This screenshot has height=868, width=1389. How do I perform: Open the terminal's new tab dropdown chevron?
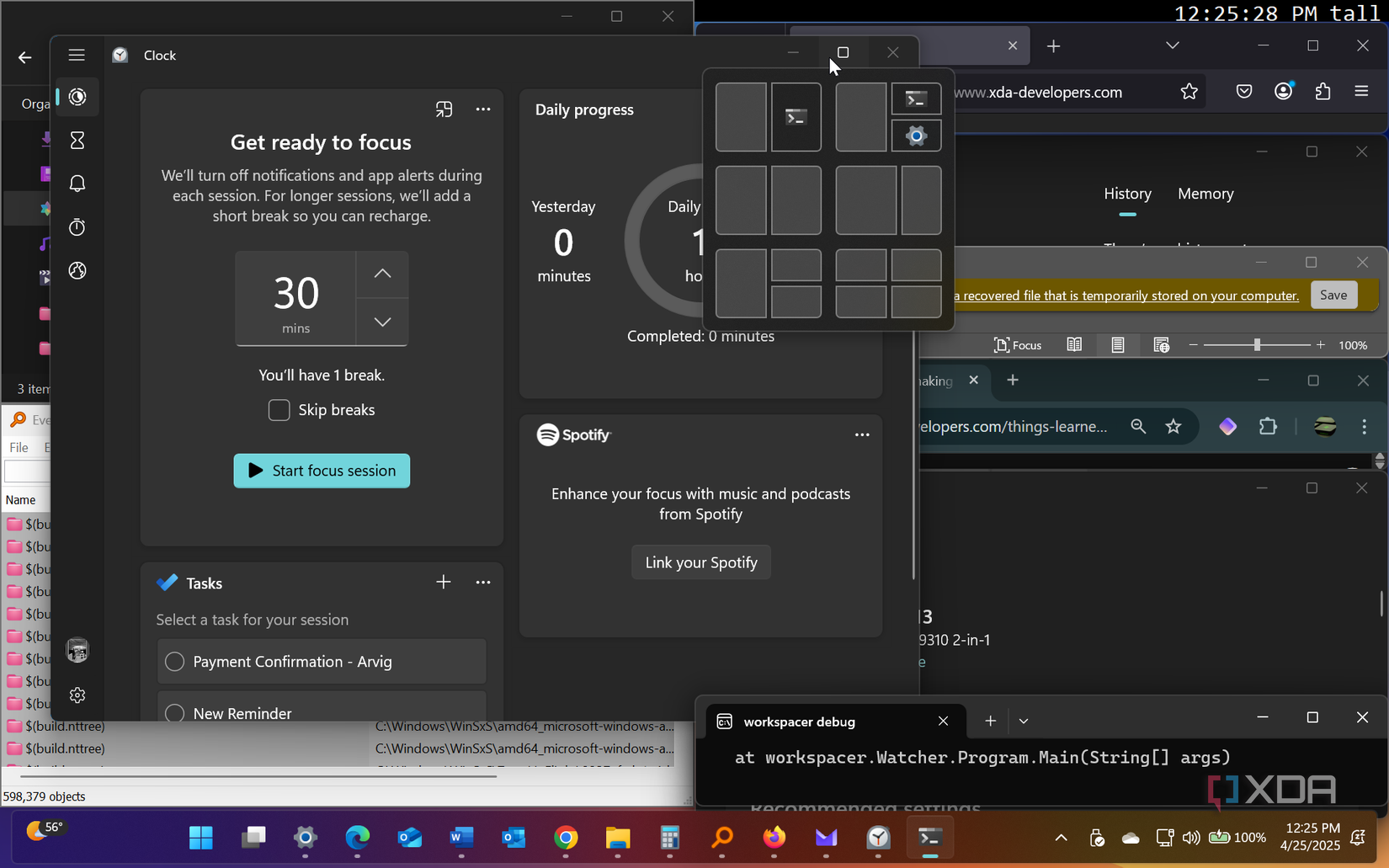1024,722
